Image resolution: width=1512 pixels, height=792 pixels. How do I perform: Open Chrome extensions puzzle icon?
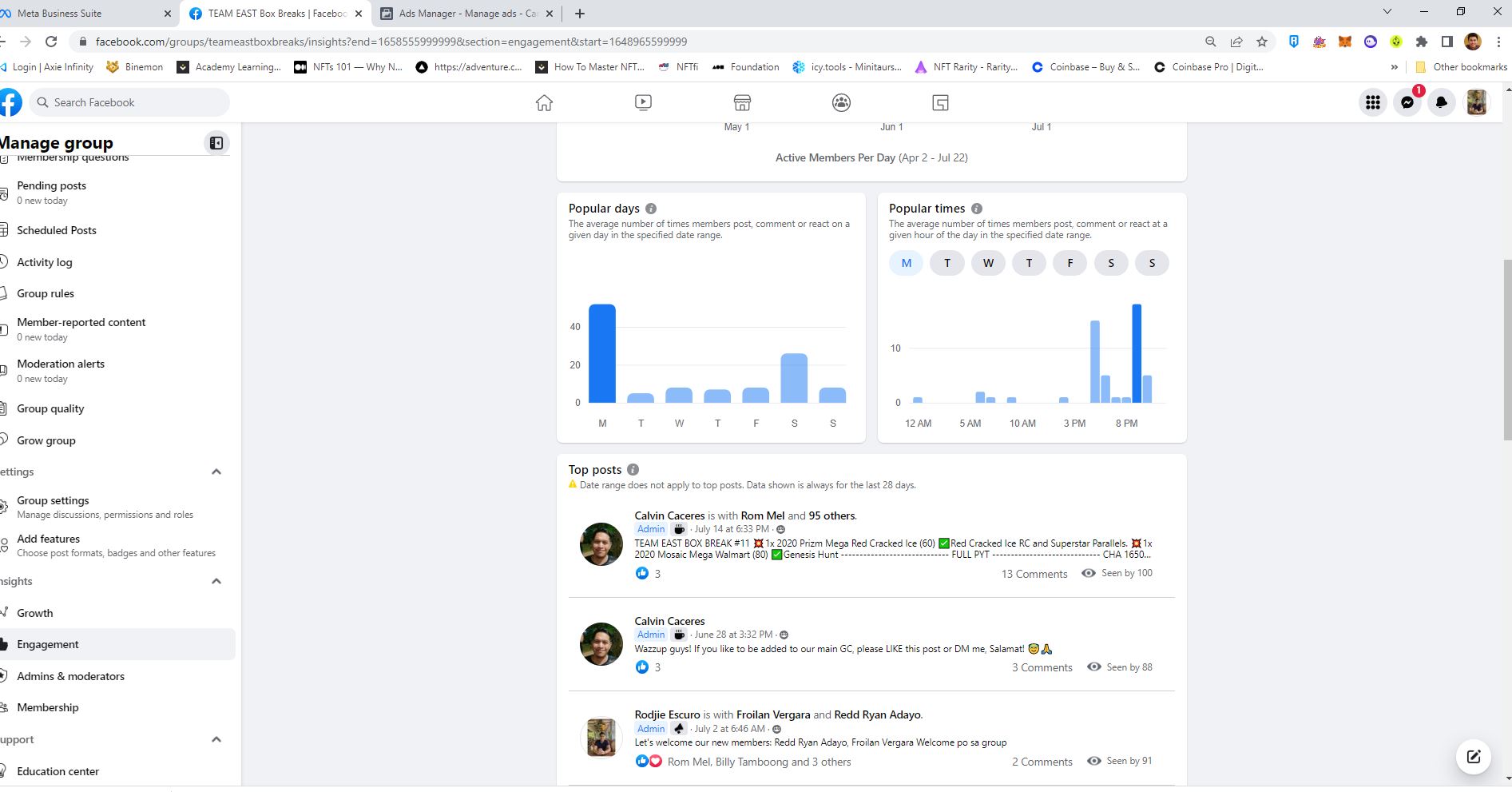pyautogui.click(x=1422, y=42)
